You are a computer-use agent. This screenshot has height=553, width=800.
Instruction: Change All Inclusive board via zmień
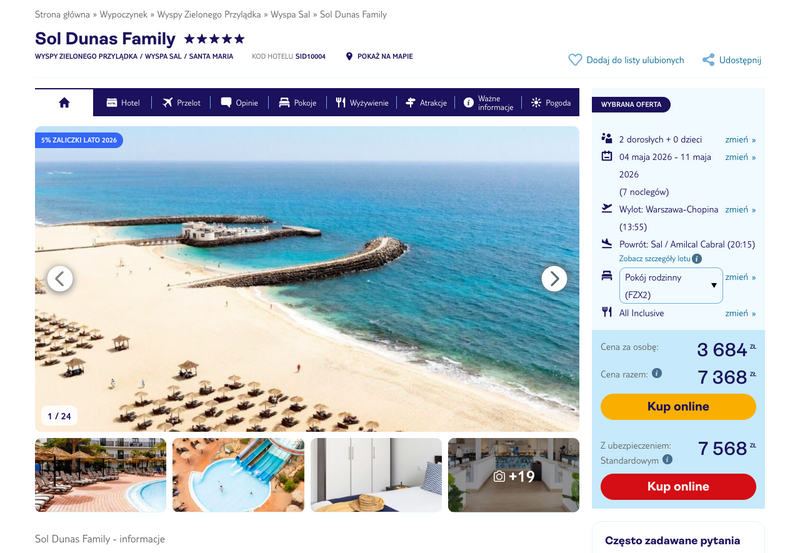[x=740, y=313]
